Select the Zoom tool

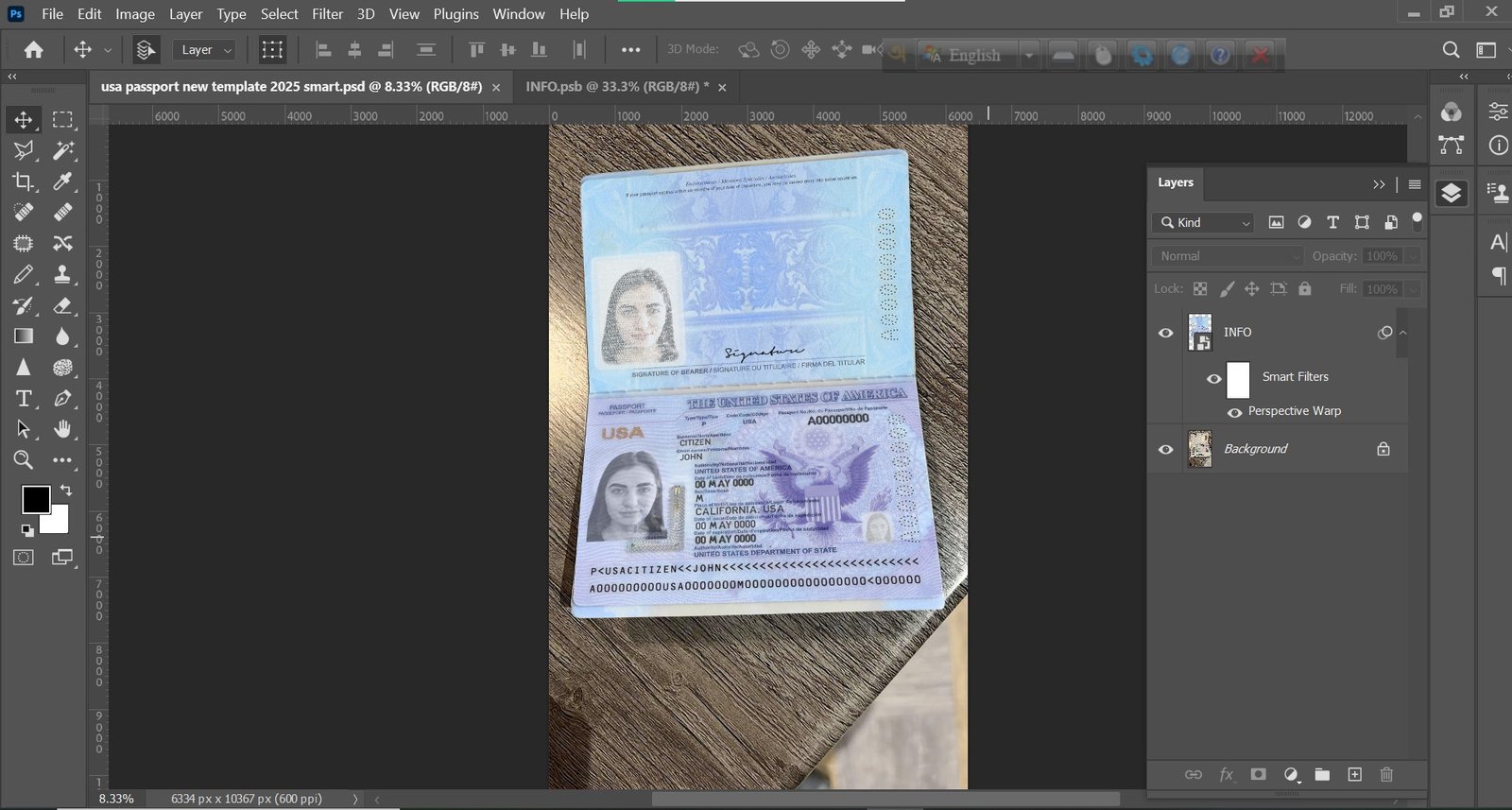click(x=24, y=460)
